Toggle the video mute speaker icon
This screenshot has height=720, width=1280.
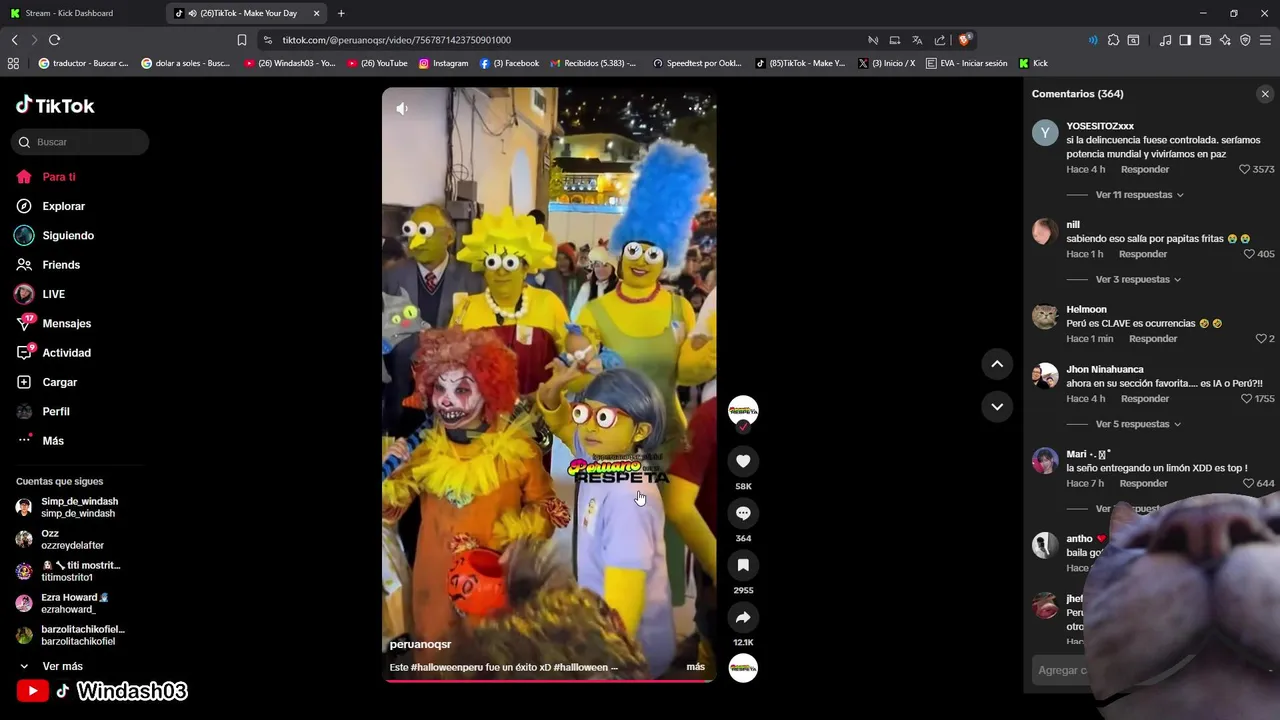pyautogui.click(x=402, y=108)
